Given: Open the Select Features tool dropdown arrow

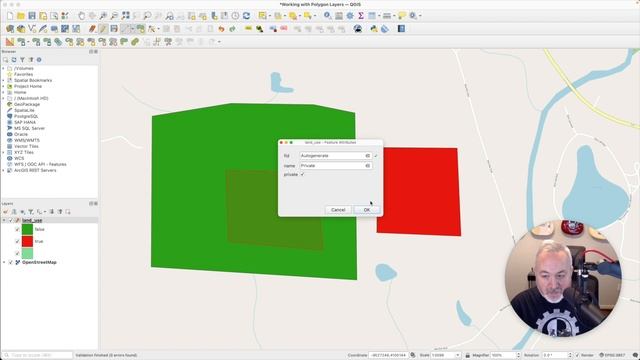Looking at the screenshot, I should tap(270, 16).
